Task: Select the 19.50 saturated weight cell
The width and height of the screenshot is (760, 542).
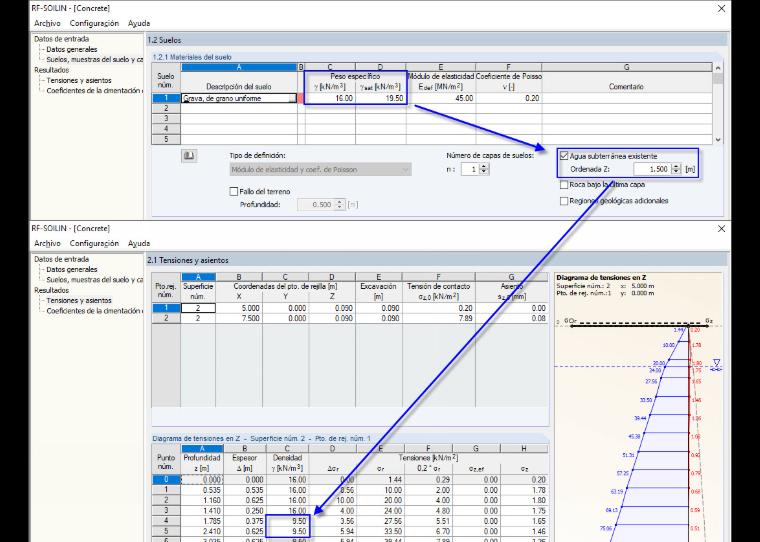Action: pyautogui.click(x=380, y=98)
